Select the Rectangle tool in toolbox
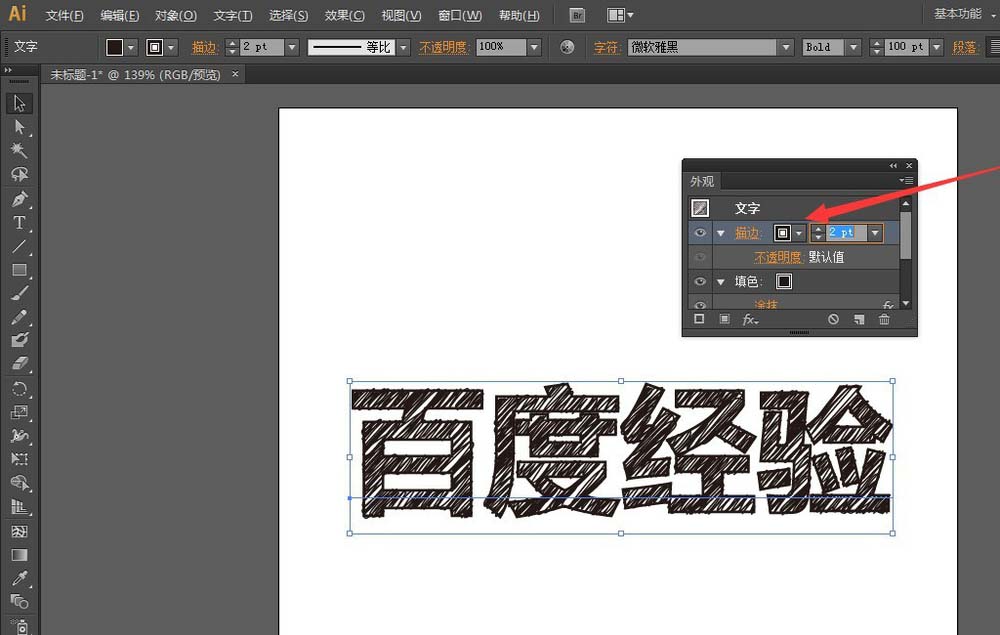 [x=19, y=270]
